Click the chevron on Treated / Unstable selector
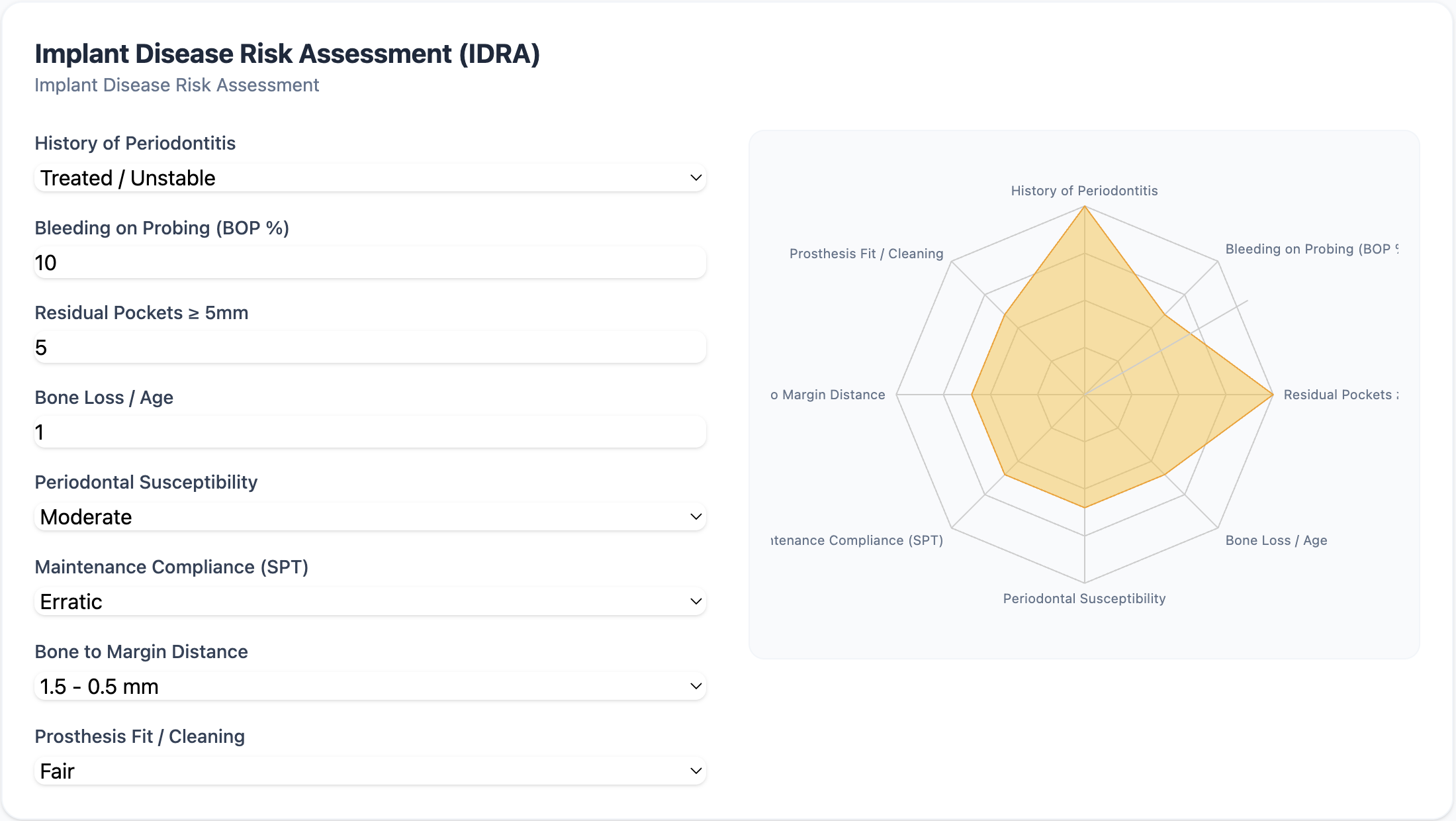This screenshot has height=821, width=1456. point(696,177)
